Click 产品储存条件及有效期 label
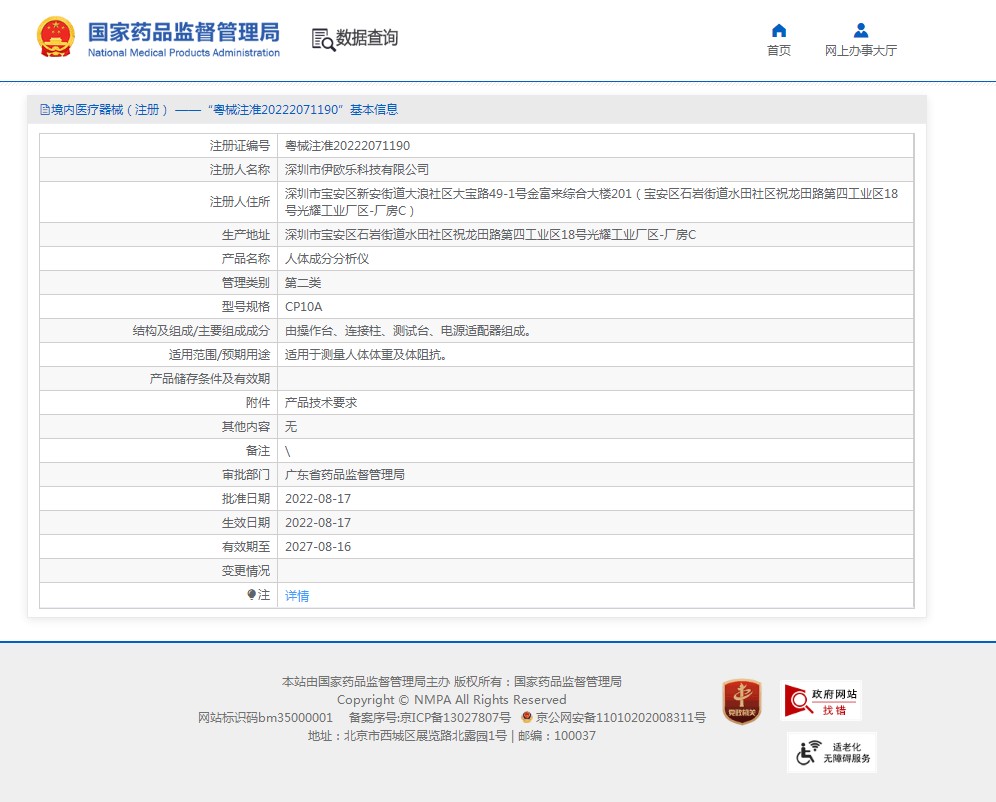 coord(210,379)
